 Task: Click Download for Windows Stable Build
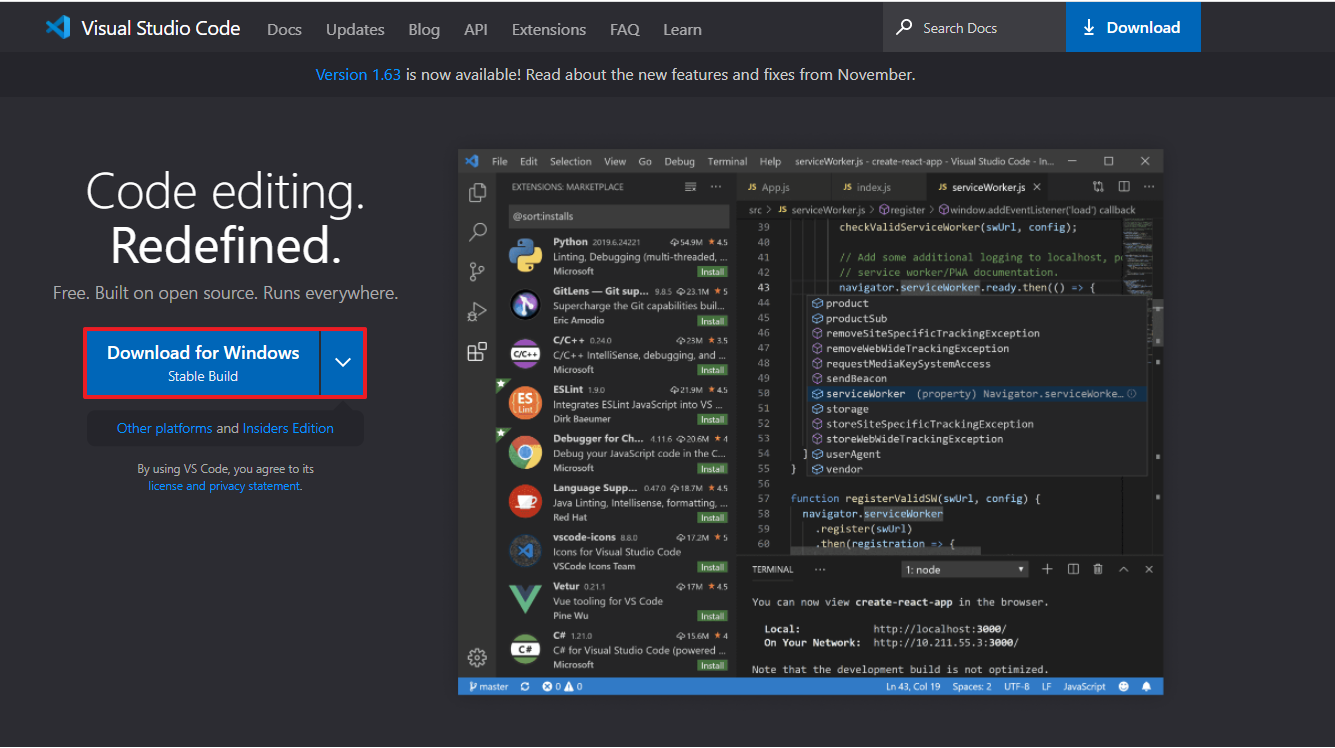(203, 363)
